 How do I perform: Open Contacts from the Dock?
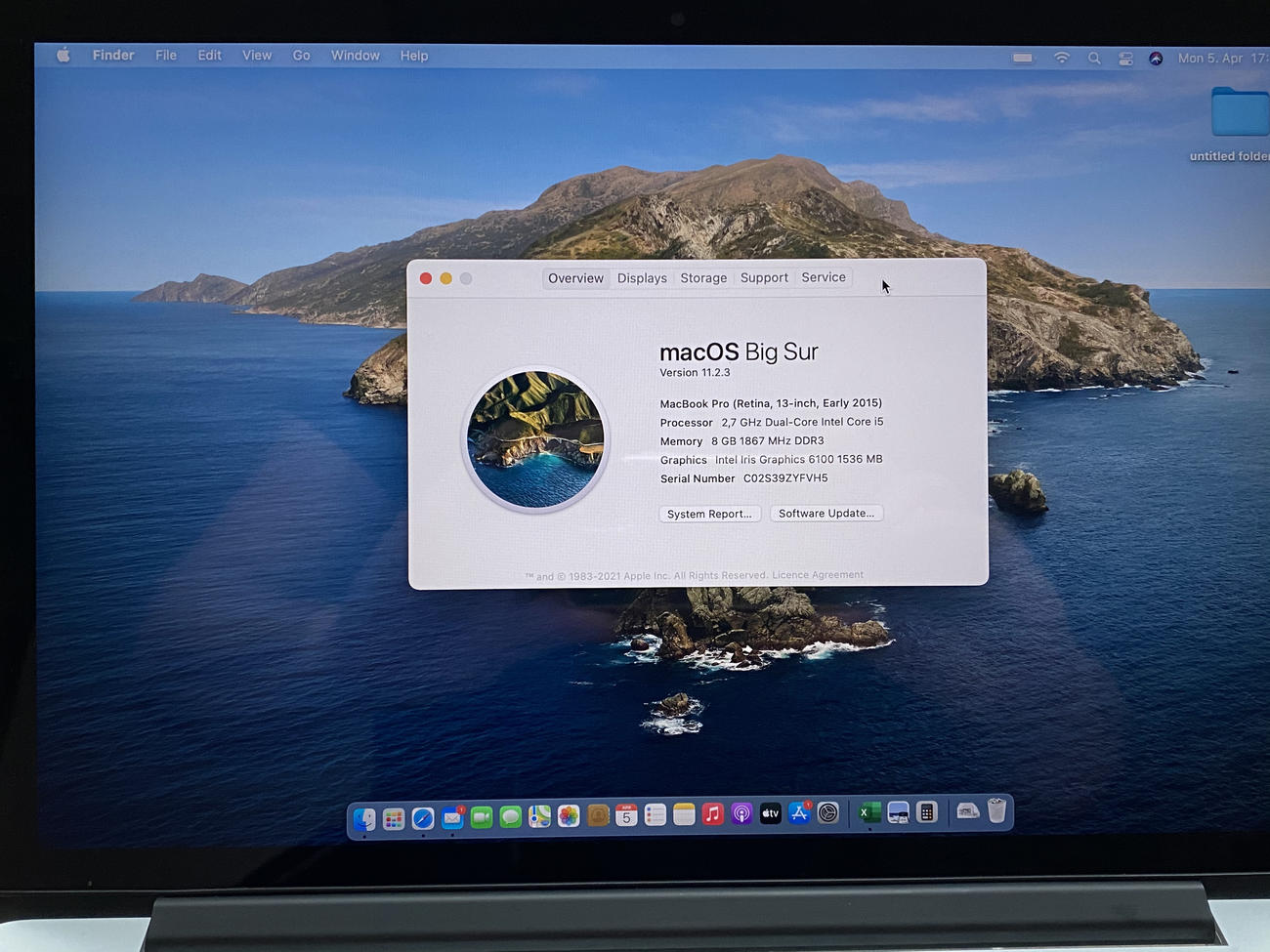pos(598,815)
